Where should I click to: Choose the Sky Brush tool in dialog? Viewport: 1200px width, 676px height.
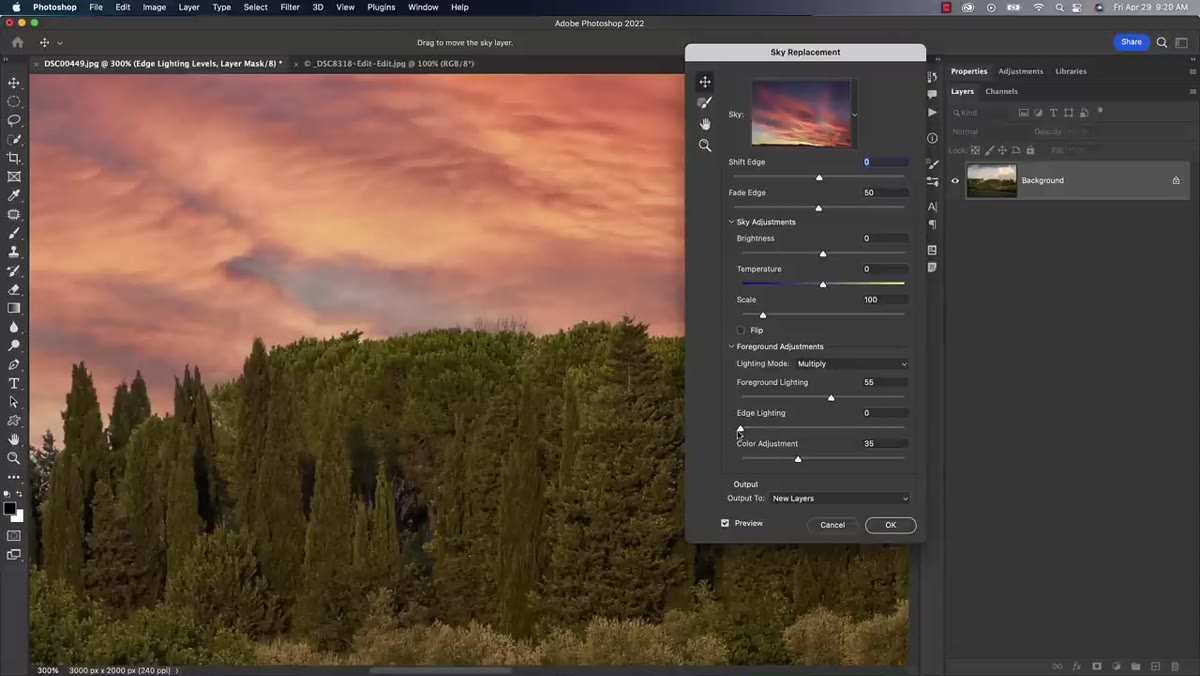[x=705, y=103]
